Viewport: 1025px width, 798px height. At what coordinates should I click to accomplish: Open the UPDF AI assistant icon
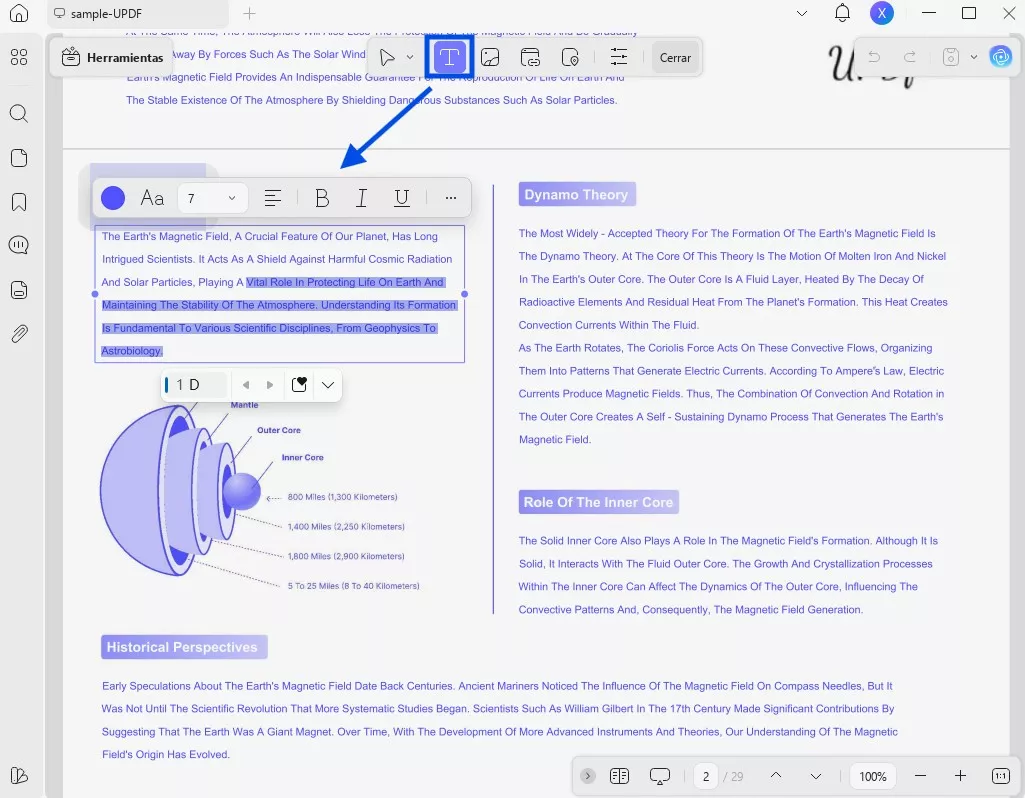1000,58
